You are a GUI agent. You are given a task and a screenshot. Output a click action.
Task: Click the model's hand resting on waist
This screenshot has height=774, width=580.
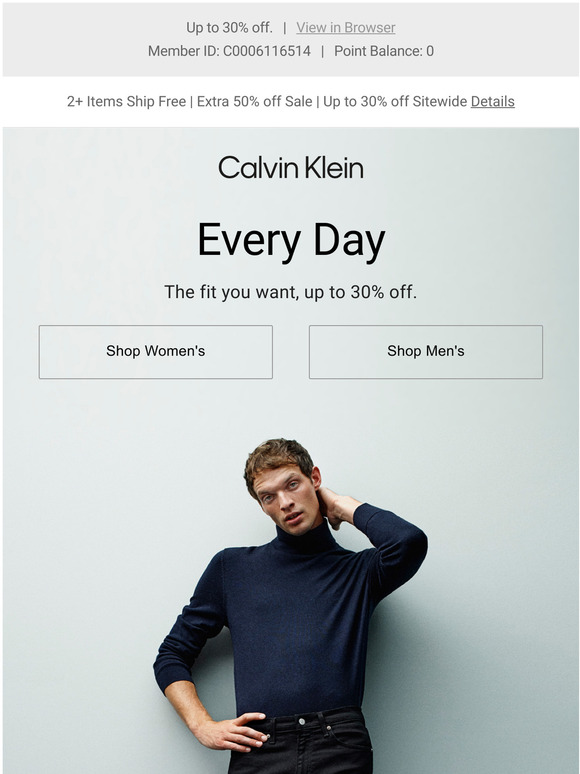(x=230, y=732)
